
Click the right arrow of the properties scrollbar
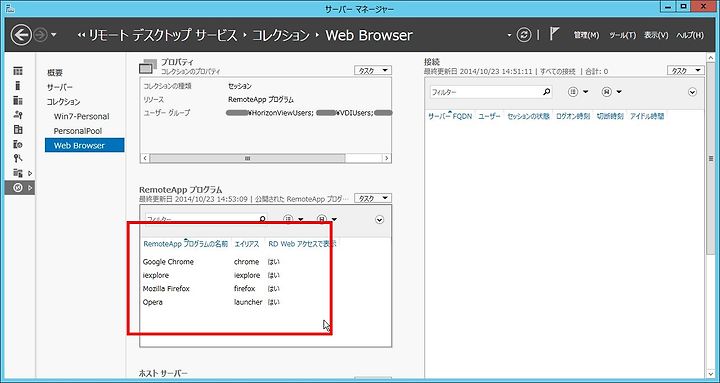point(387,158)
